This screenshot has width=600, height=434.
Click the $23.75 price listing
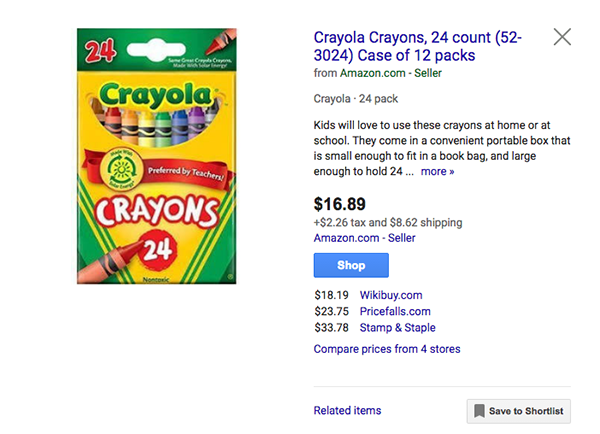[331, 311]
